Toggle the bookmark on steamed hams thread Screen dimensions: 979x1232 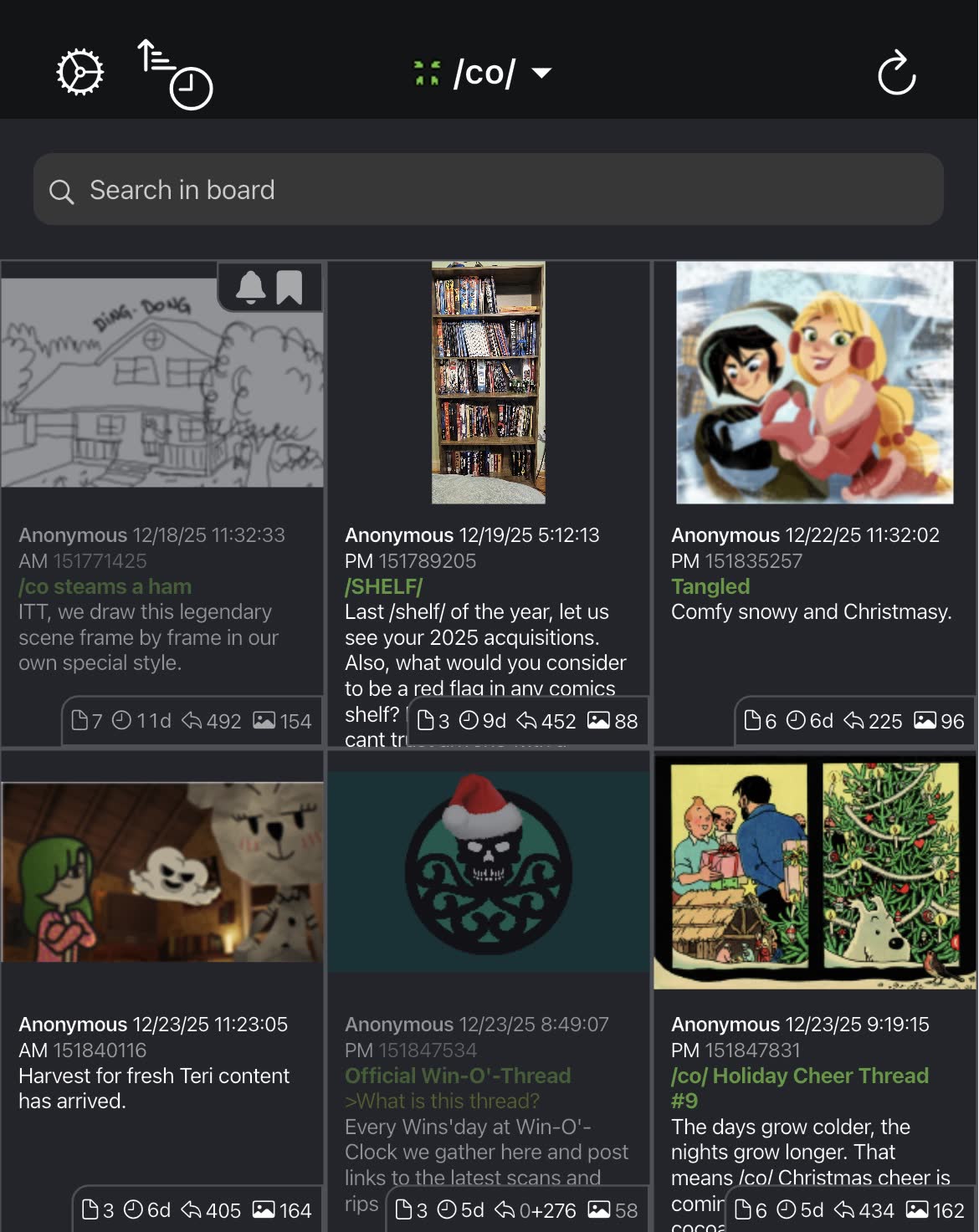click(x=290, y=287)
